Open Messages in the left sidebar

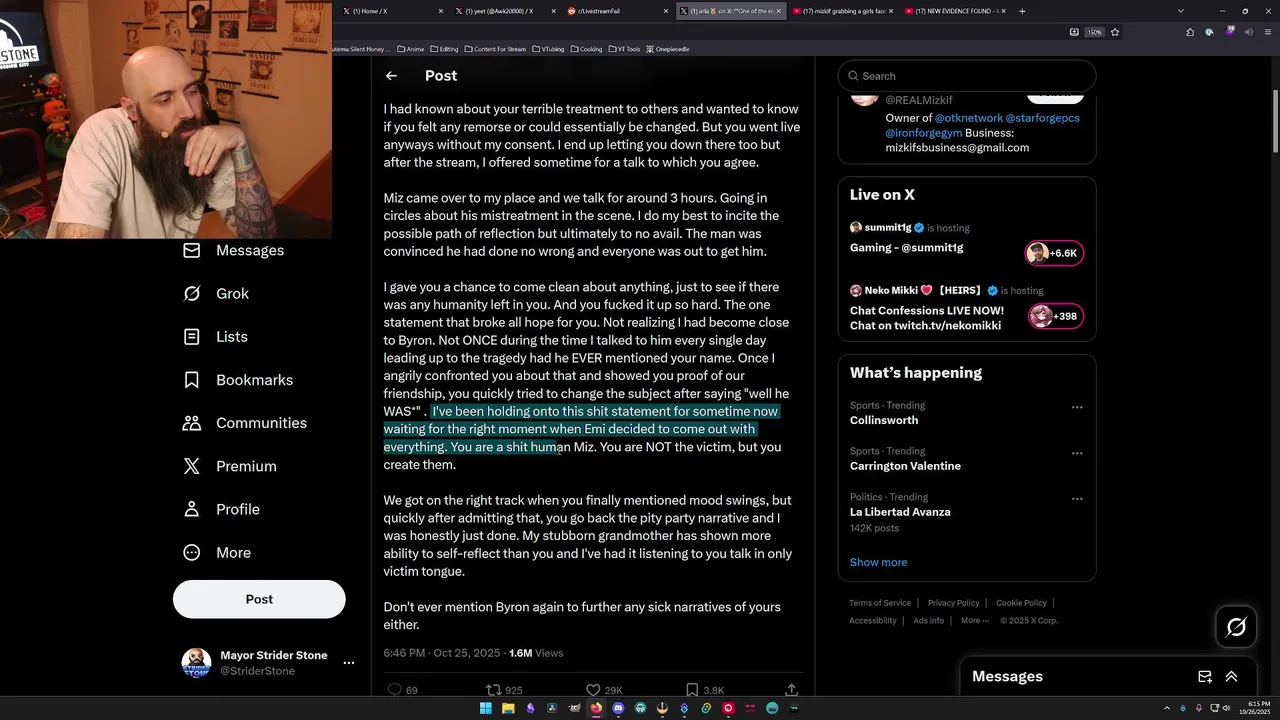point(233,251)
